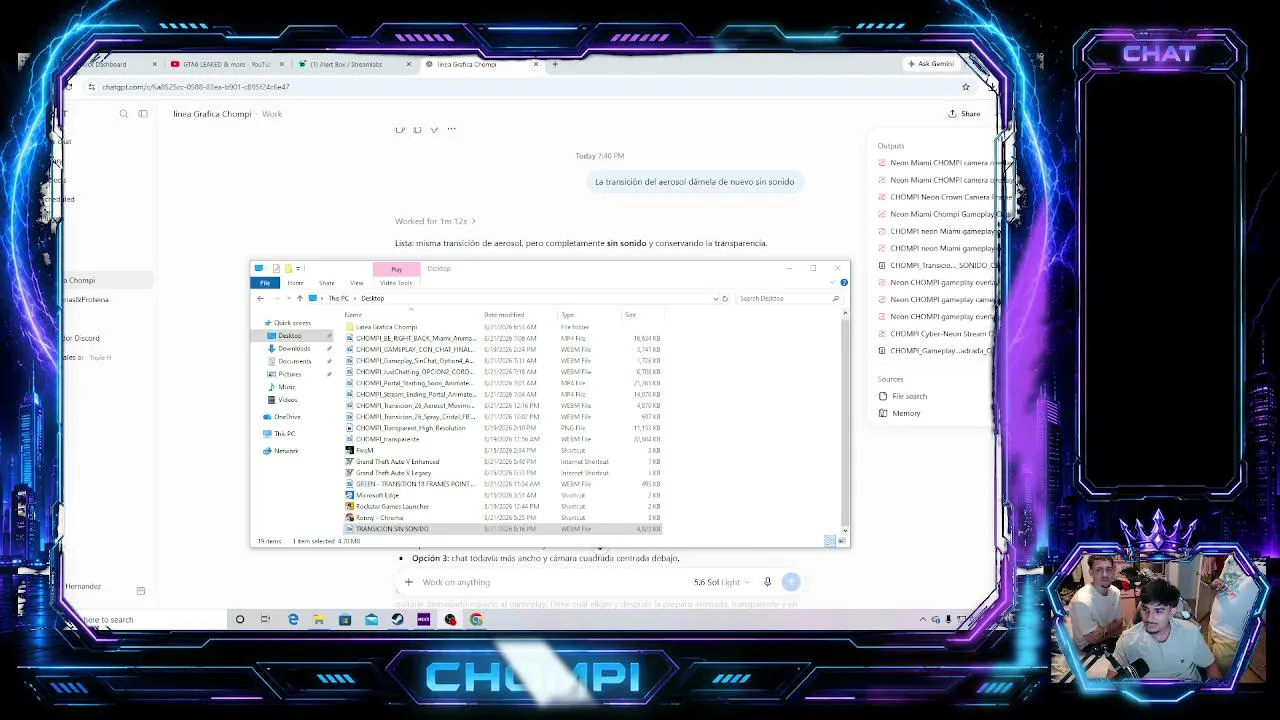1280x720 pixels.
Task: Refresh the Desktop folder in Explorer
Action: [x=725, y=298]
